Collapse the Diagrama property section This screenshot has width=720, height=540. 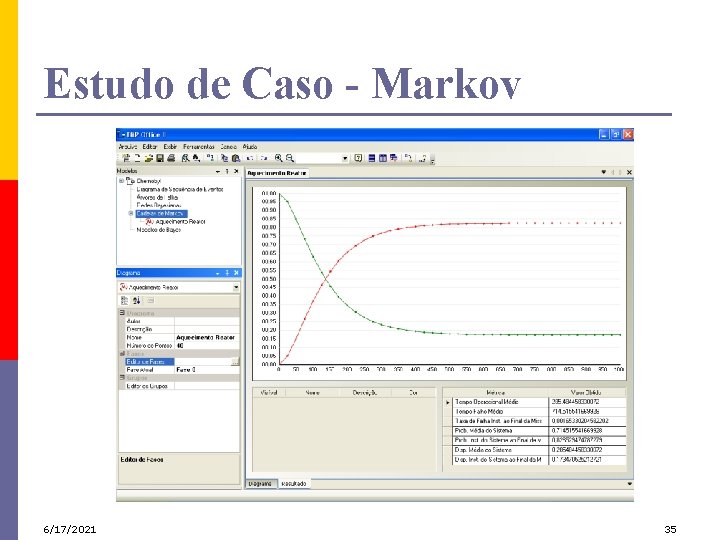click(x=123, y=313)
